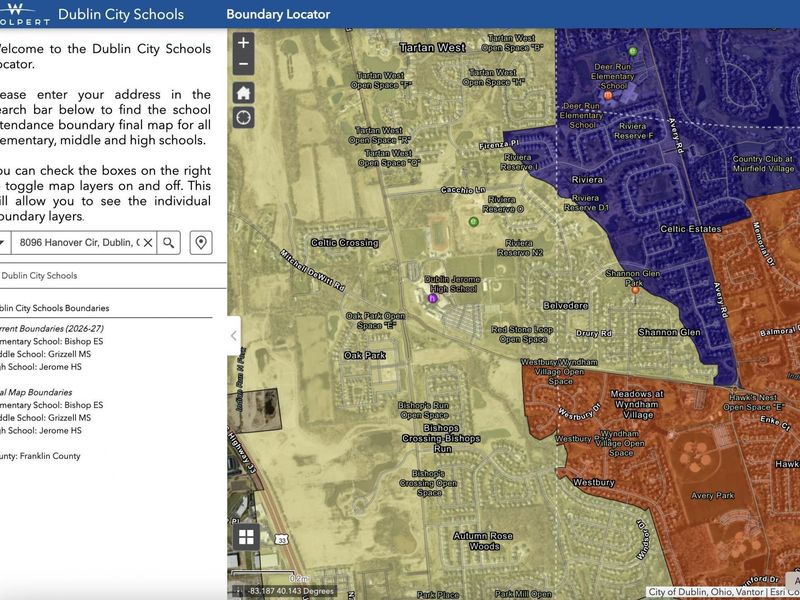Clear the address search text
The width and height of the screenshot is (800, 600).
pyautogui.click(x=148, y=242)
